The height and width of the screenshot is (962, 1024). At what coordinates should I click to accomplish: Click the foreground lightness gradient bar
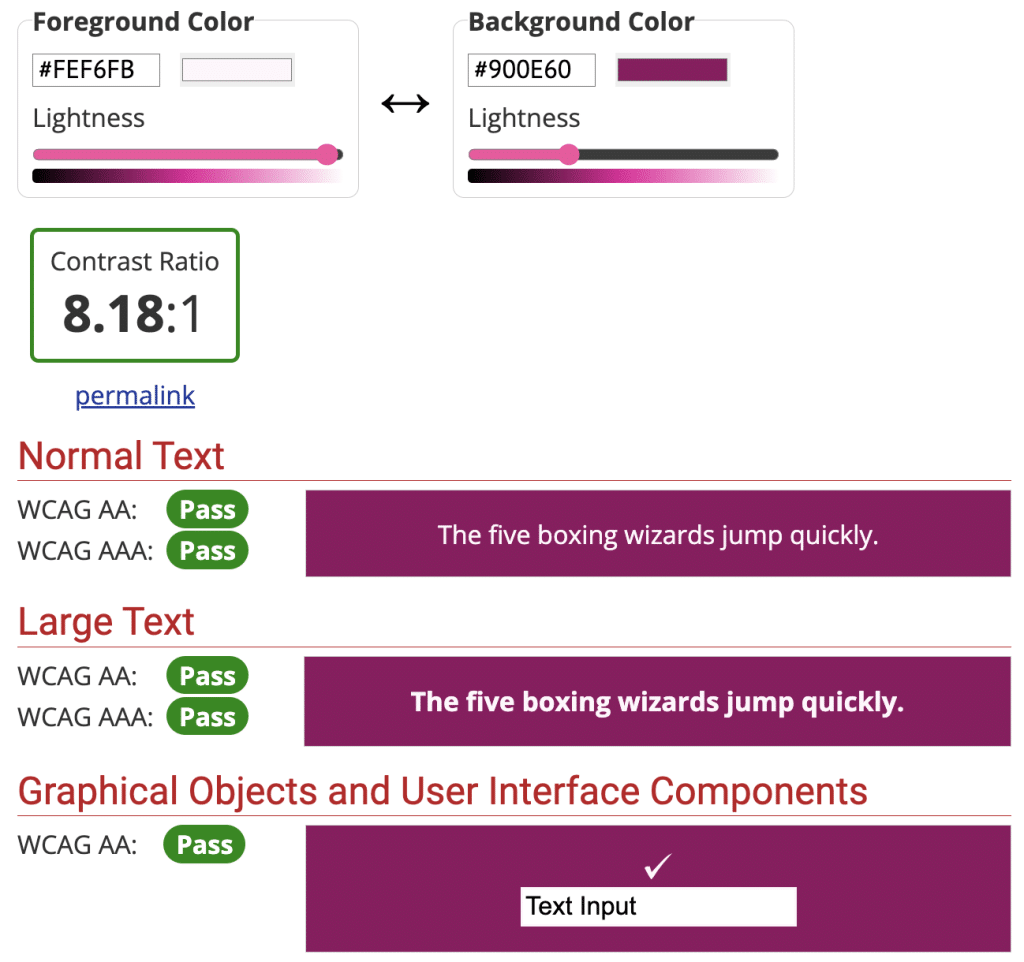pyautogui.click(x=187, y=176)
